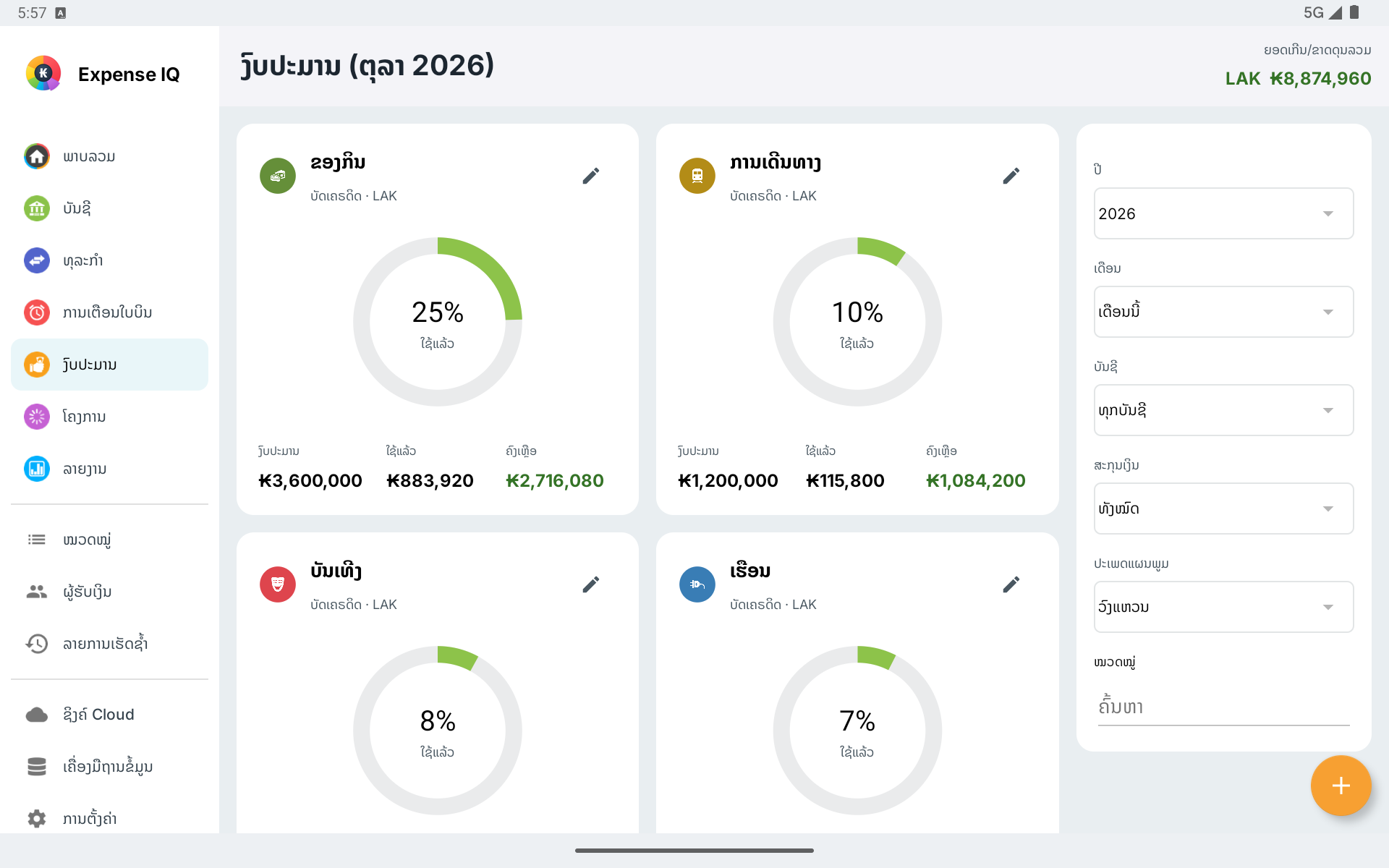Click the green ຂອງກິນ category icon
This screenshot has width=1389, height=868.
278,176
